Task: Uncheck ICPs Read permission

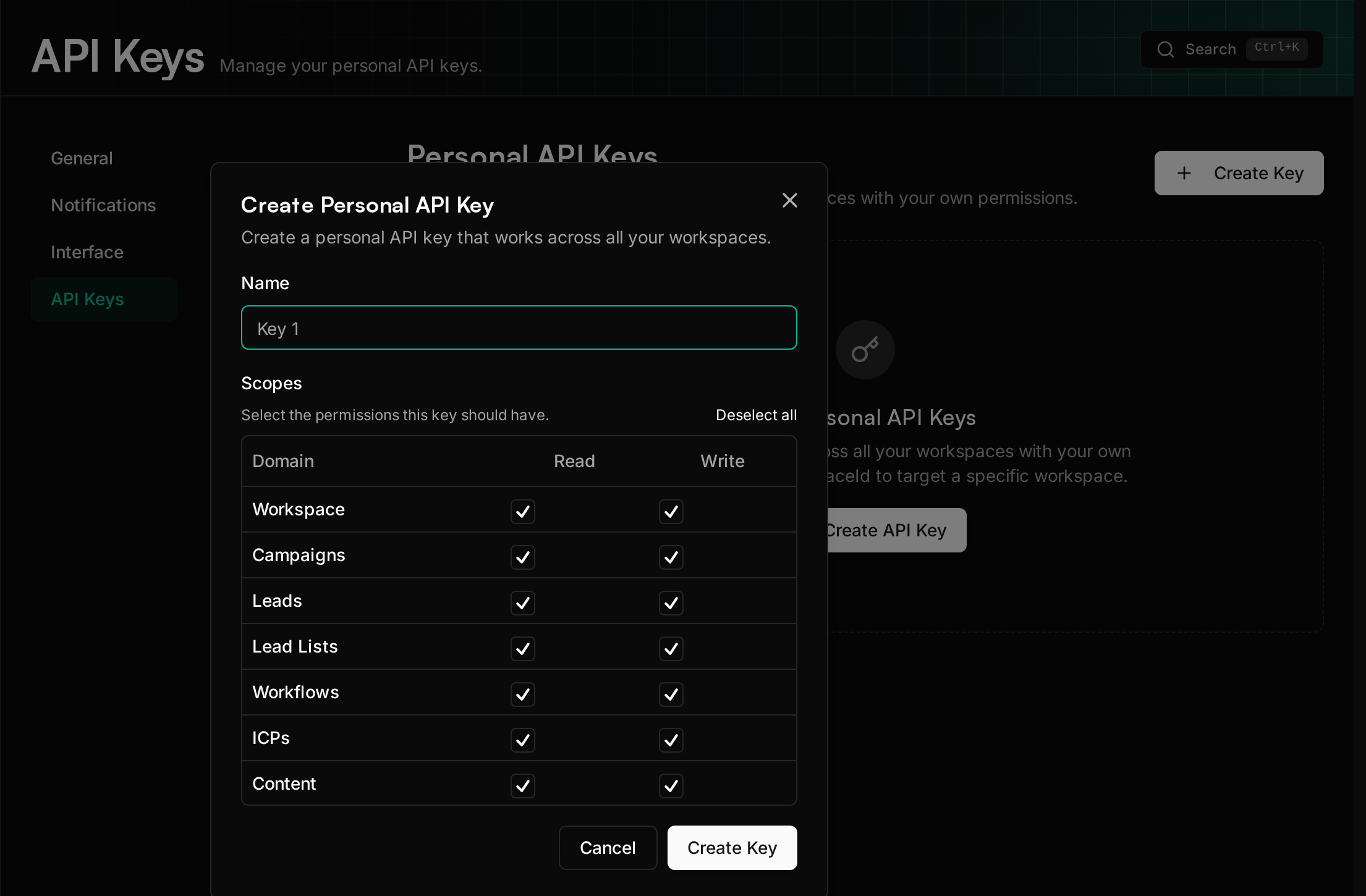Action: tap(523, 740)
